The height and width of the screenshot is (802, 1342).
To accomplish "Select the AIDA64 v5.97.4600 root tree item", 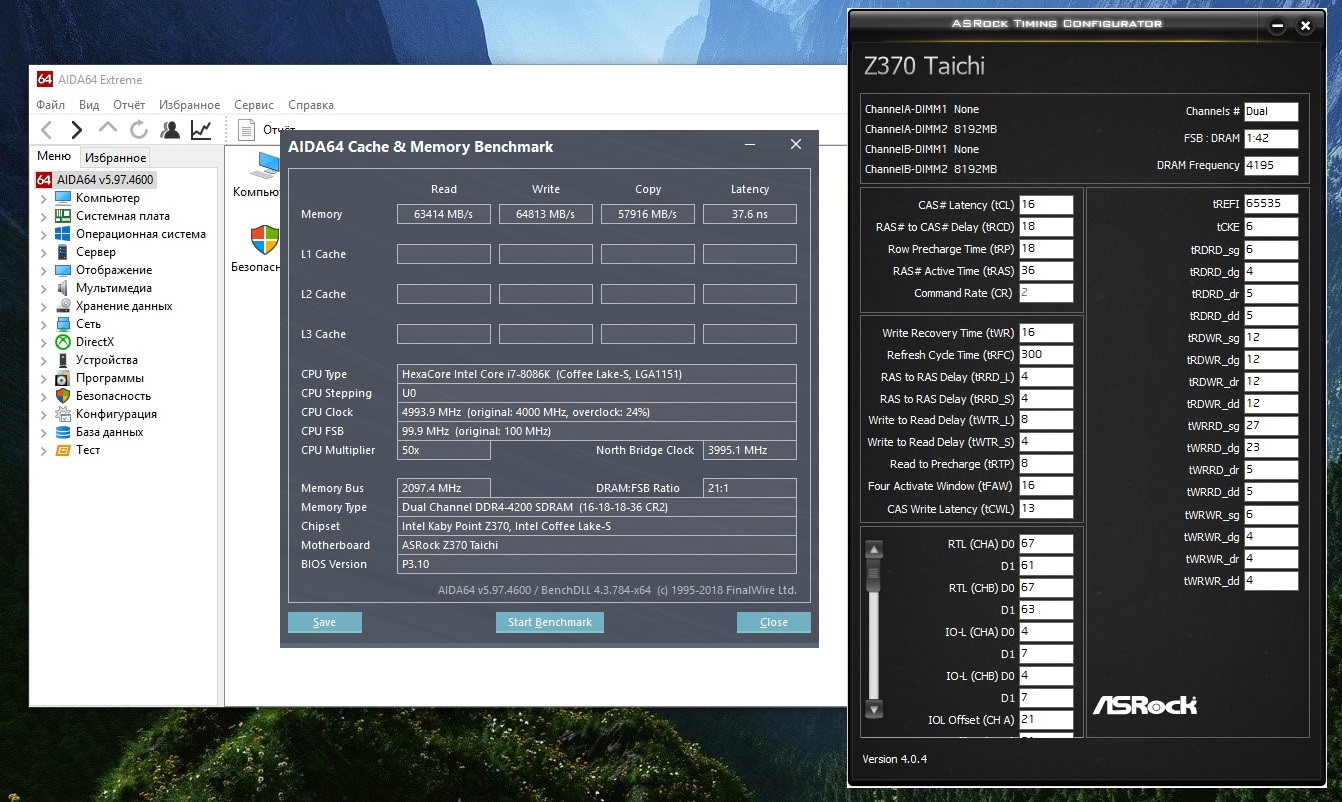I will click(x=106, y=180).
